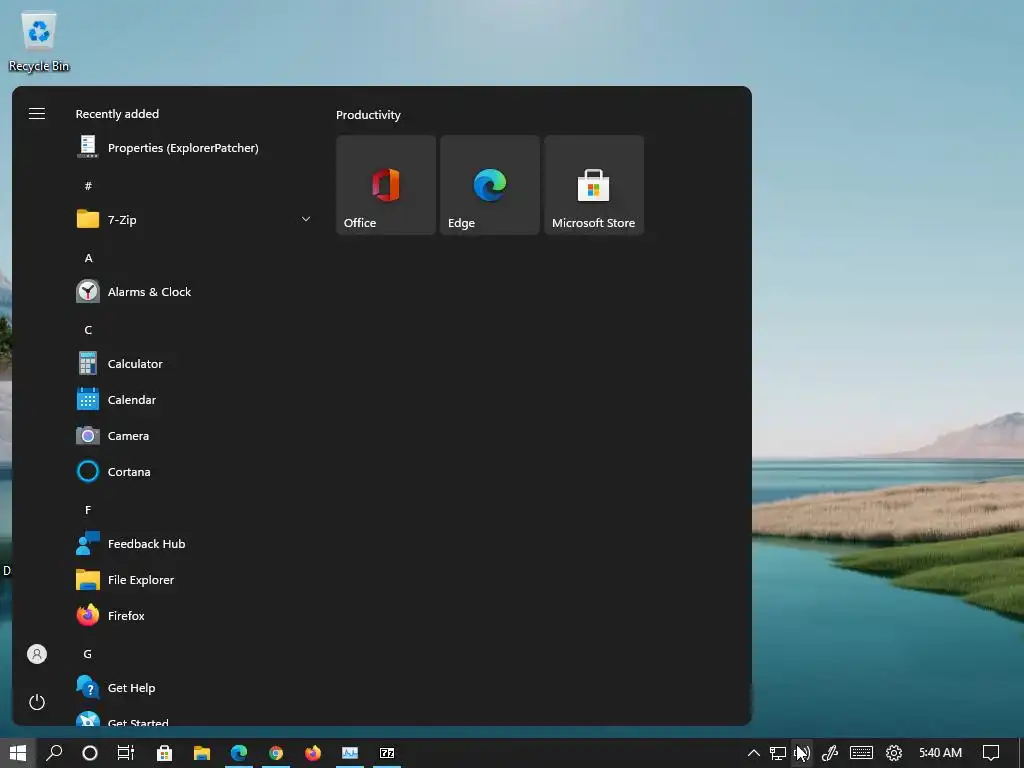Open Cortana circle on the taskbar
The image size is (1024, 768).
pyautogui.click(x=90, y=753)
